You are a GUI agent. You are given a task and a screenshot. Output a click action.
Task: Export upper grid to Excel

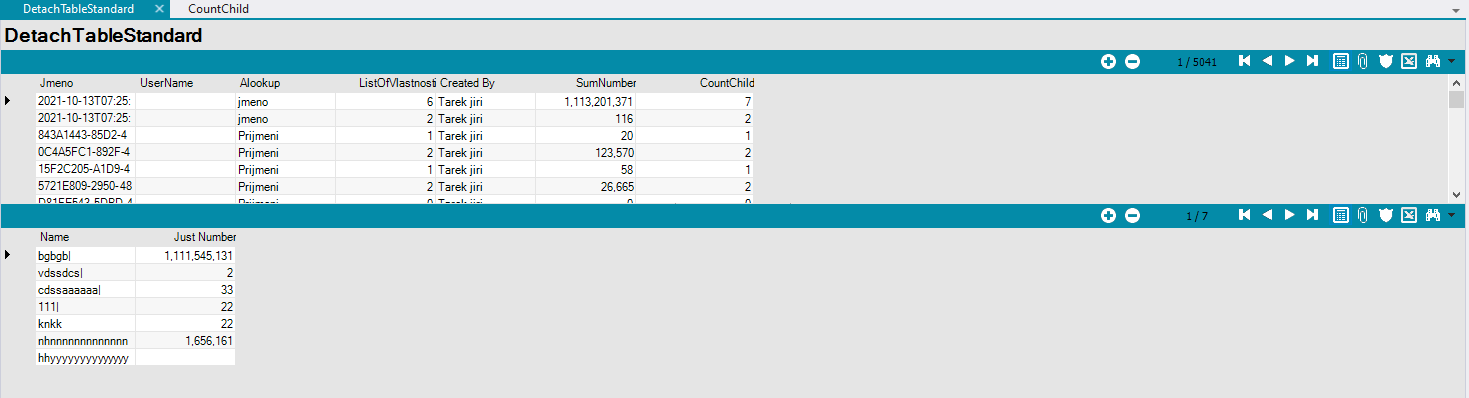click(1408, 61)
